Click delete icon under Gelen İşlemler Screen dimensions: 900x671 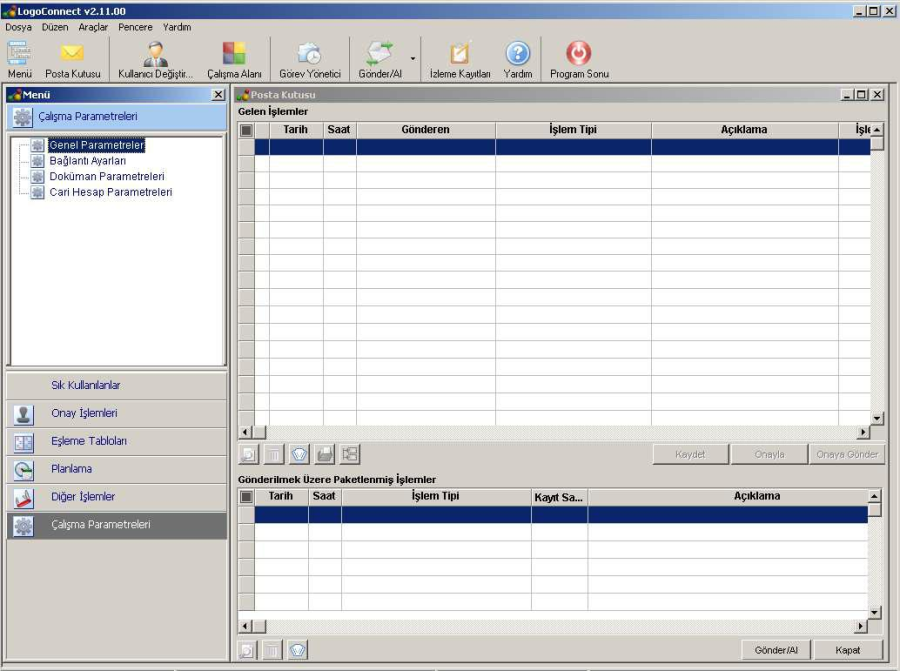pyautogui.click(x=274, y=455)
